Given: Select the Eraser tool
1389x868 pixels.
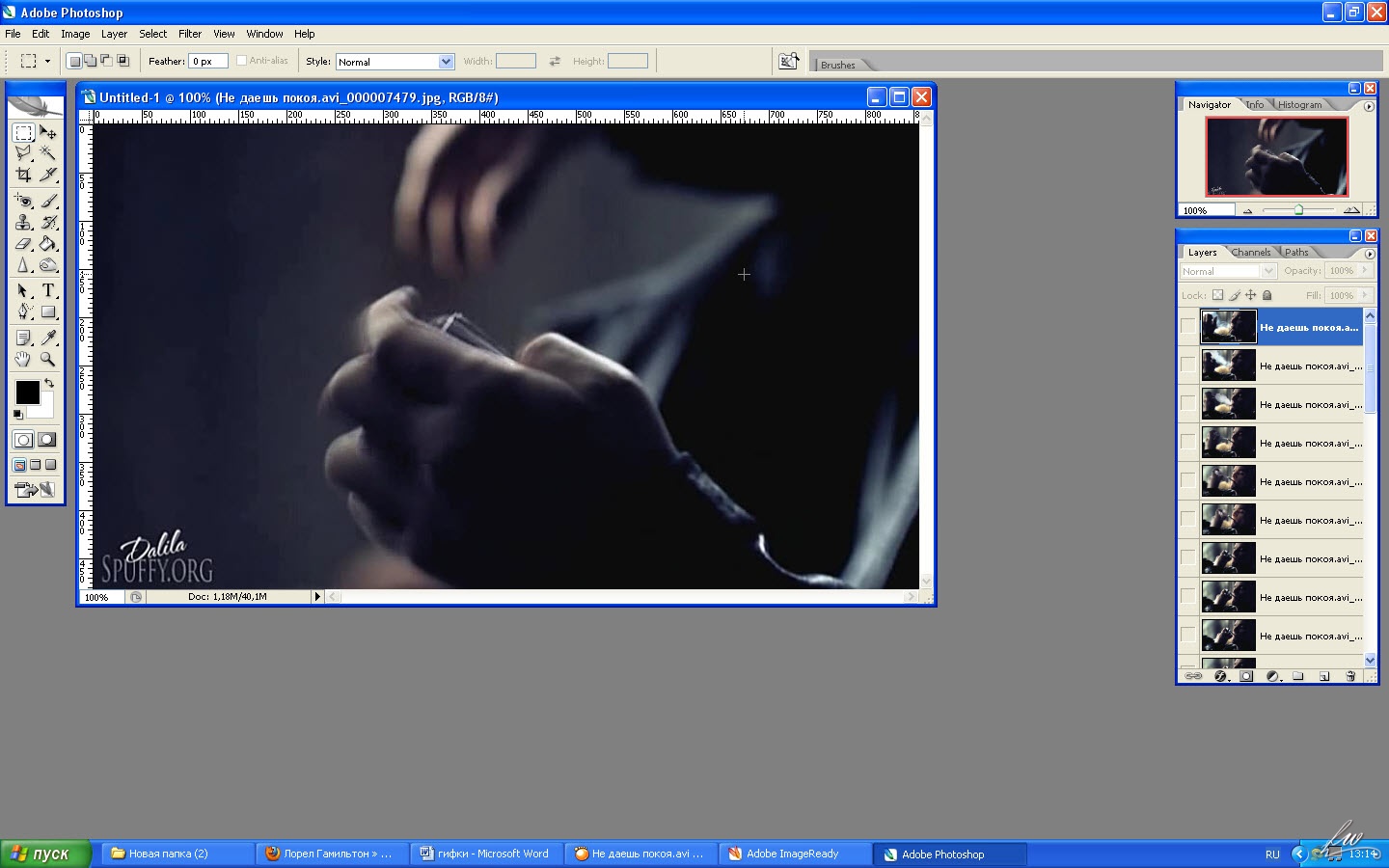Looking at the screenshot, I should click(x=23, y=243).
